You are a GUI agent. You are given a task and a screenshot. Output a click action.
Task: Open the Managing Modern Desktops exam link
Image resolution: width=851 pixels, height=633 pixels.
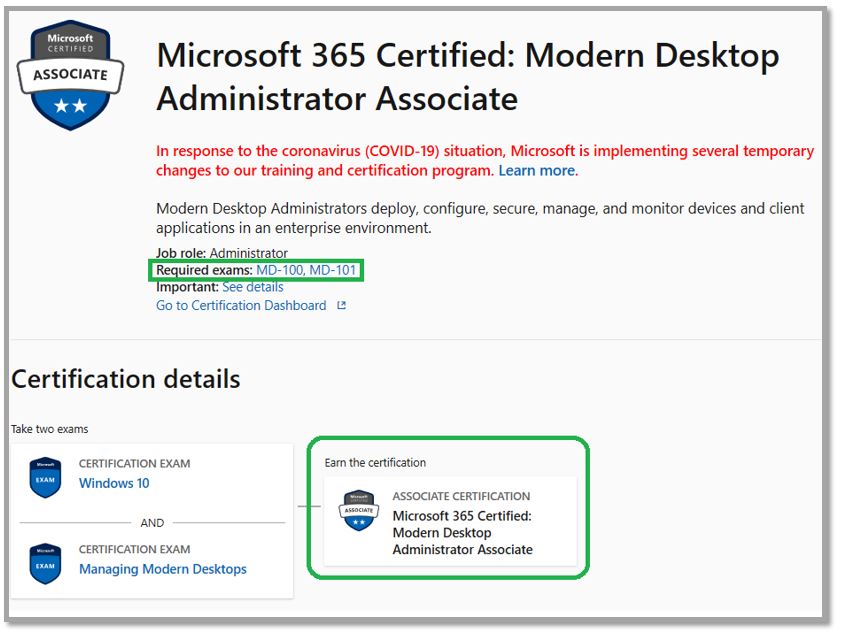[x=163, y=570]
